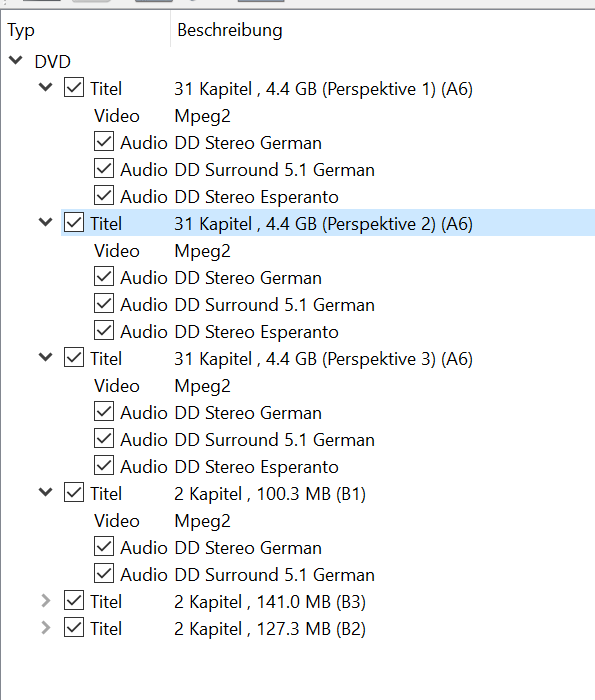The width and height of the screenshot is (595, 700).
Task: Click the Beschreibung column header
Action: coord(383,30)
